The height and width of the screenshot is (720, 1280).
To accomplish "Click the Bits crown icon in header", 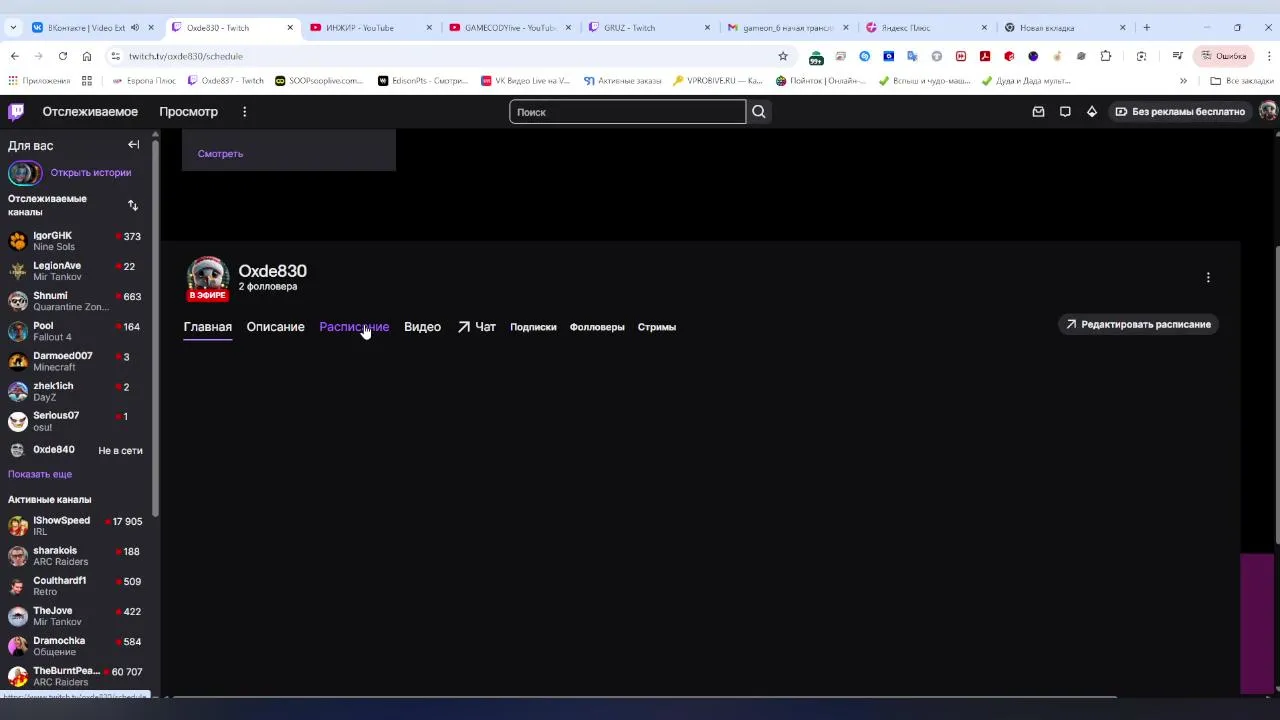I will tap(1092, 112).
